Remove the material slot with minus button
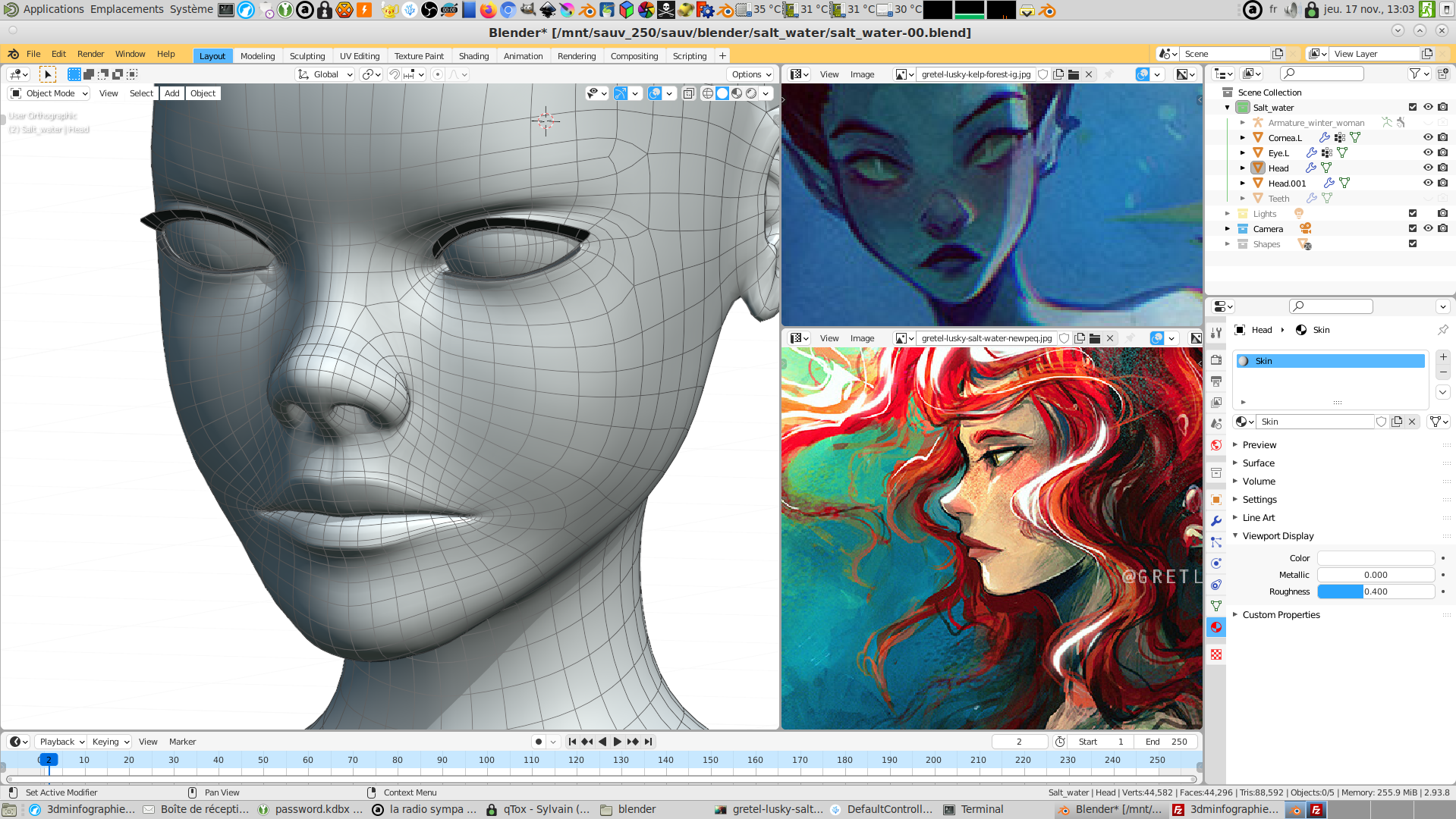 click(1443, 372)
